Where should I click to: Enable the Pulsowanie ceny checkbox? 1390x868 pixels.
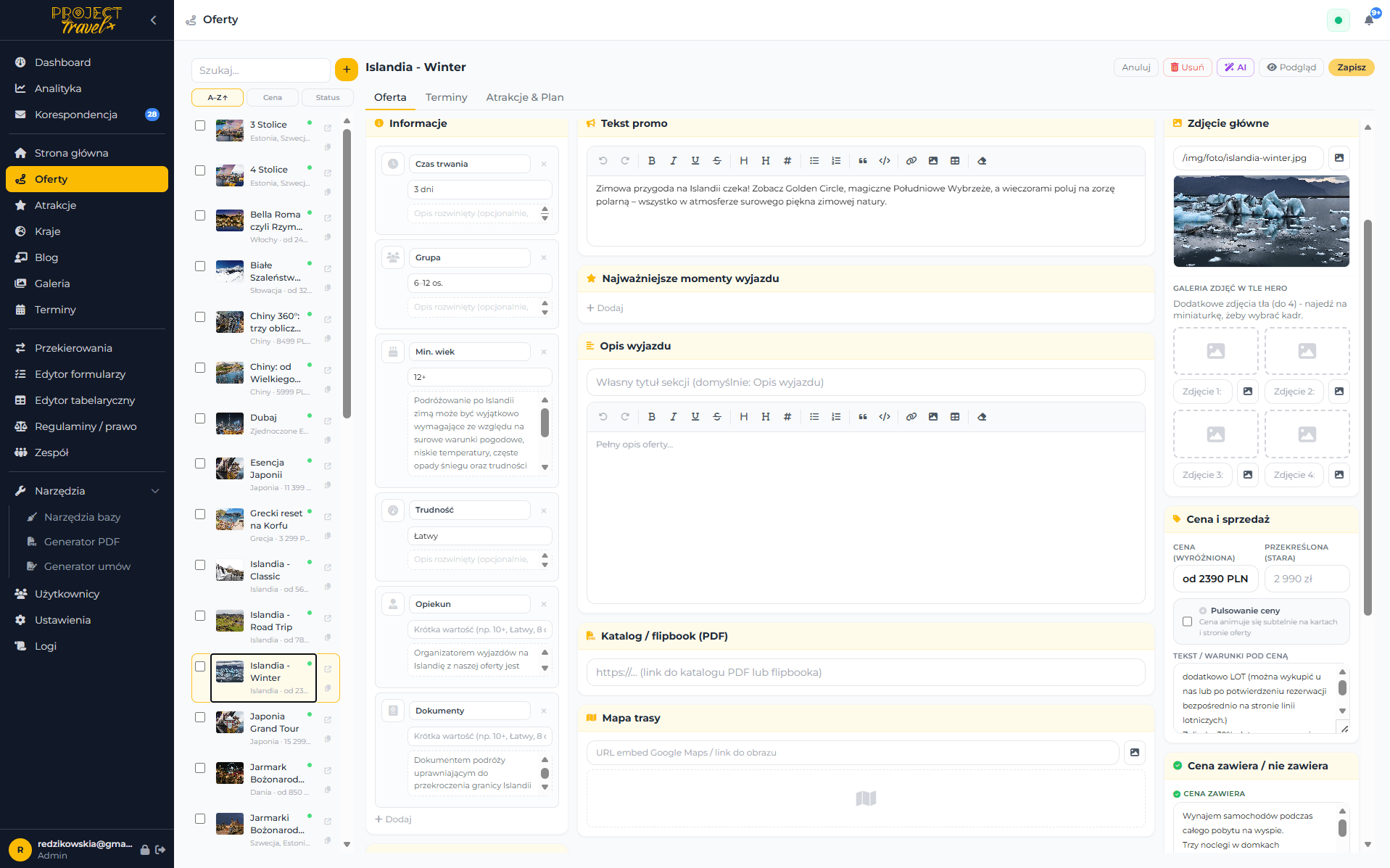point(1187,621)
